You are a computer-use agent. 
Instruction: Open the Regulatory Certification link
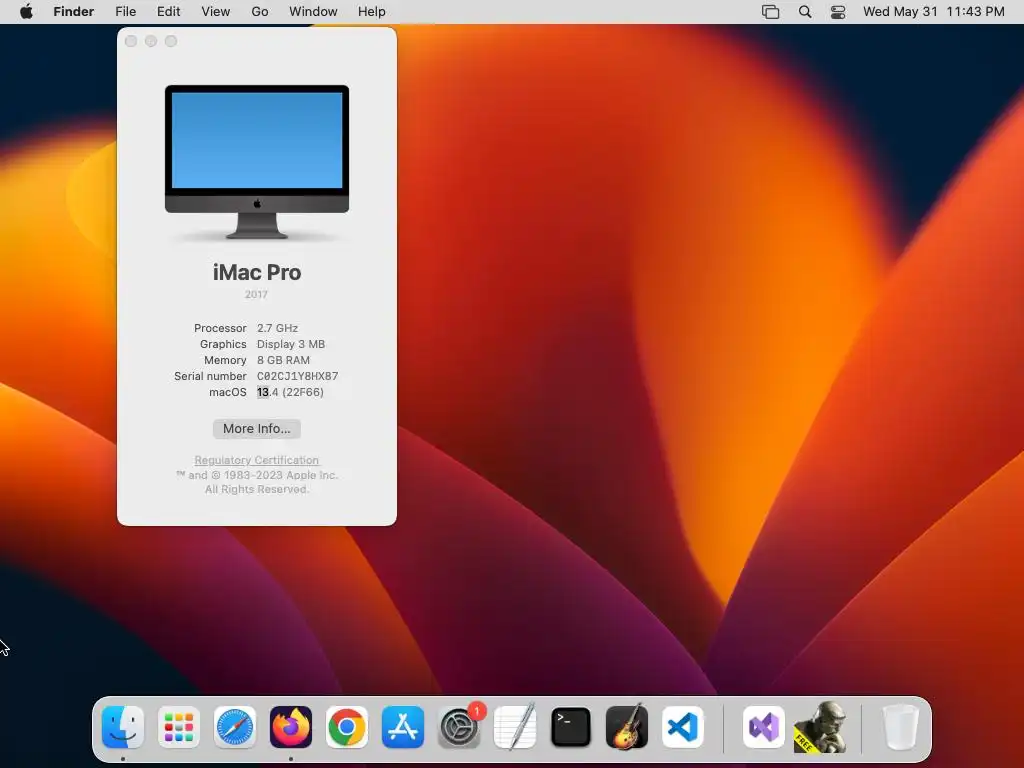(x=257, y=460)
